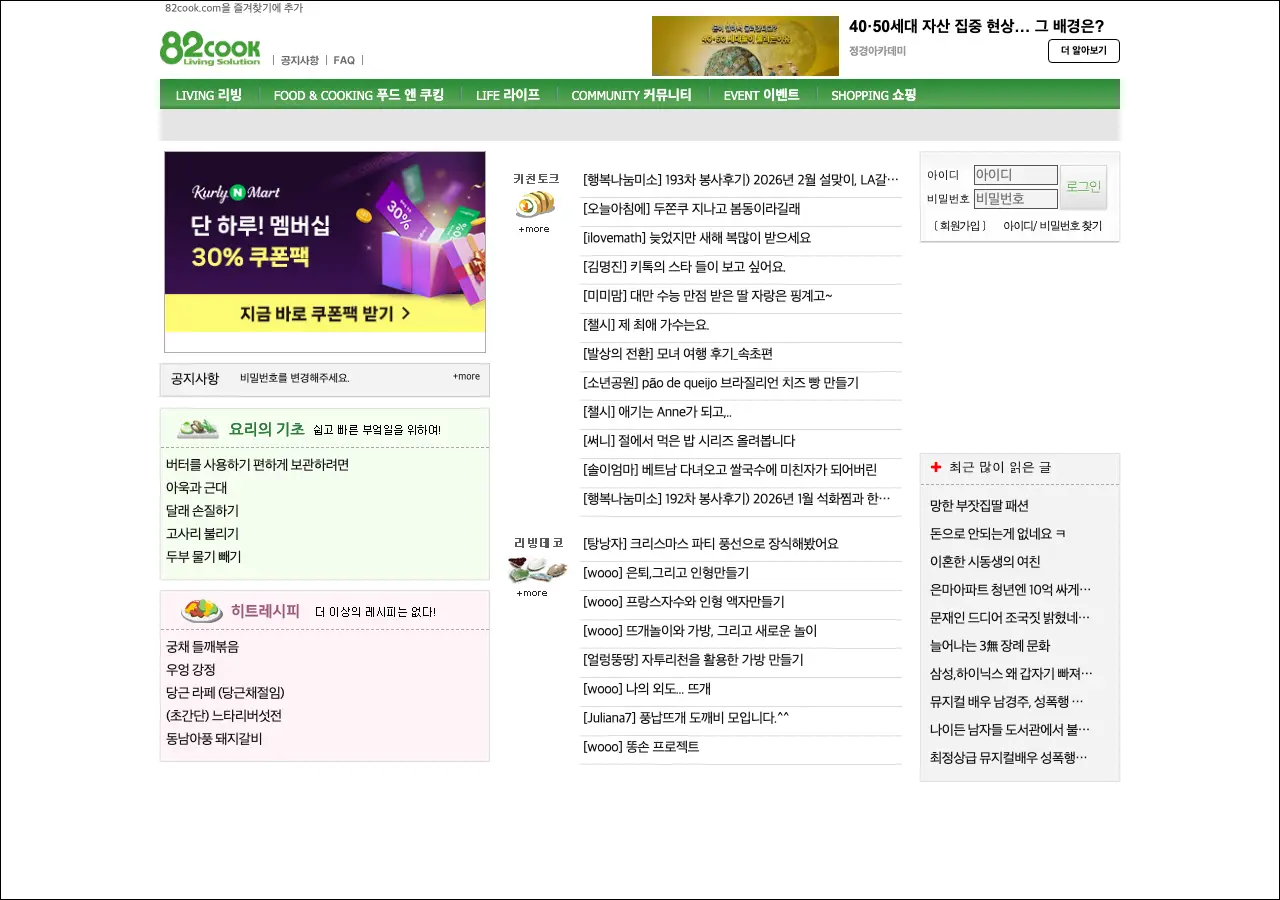Image resolution: width=1280 pixels, height=900 pixels.
Task: Click the 82cook Living Solution logo
Action: coord(210,48)
